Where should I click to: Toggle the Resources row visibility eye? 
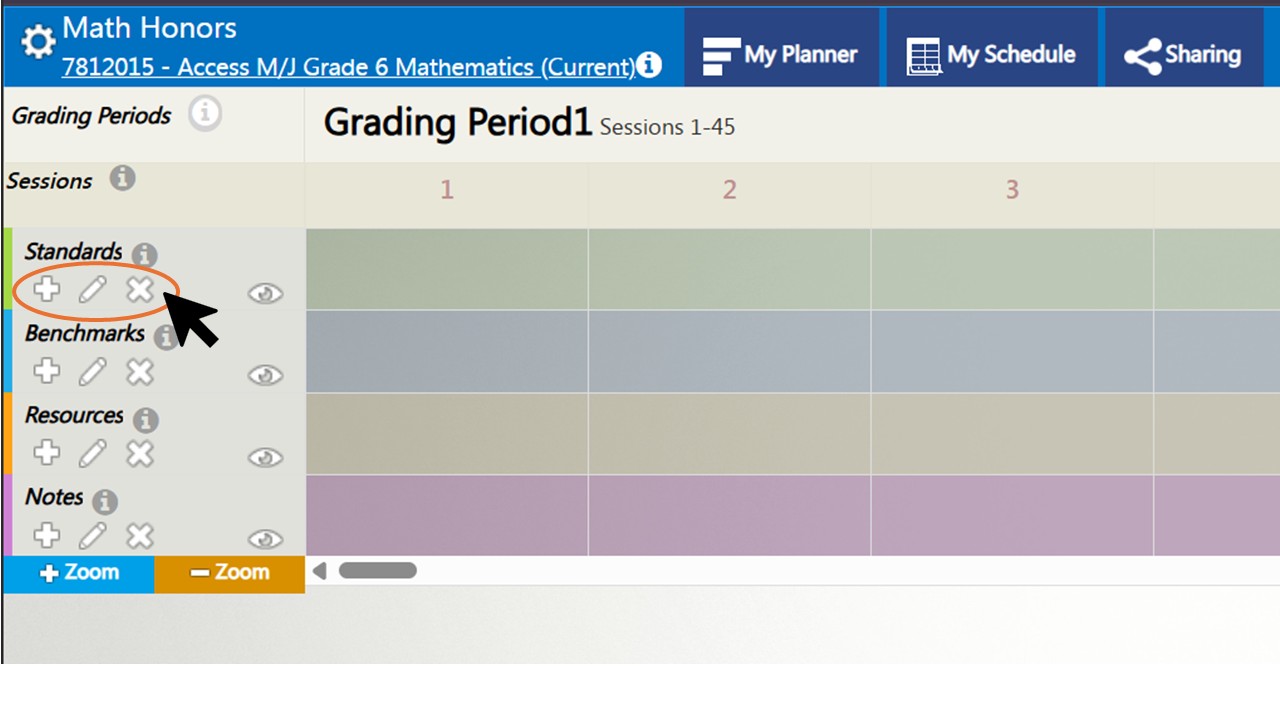click(x=265, y=457)
